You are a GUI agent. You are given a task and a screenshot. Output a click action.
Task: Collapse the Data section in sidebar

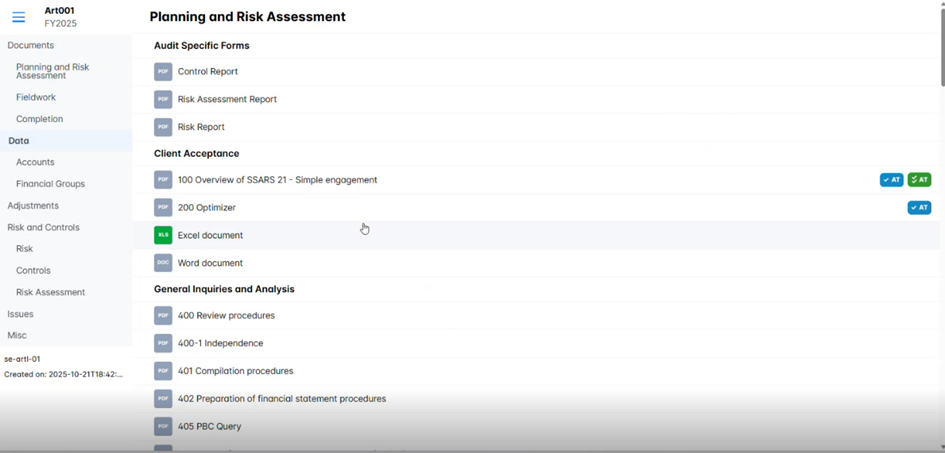coord(19,141)
